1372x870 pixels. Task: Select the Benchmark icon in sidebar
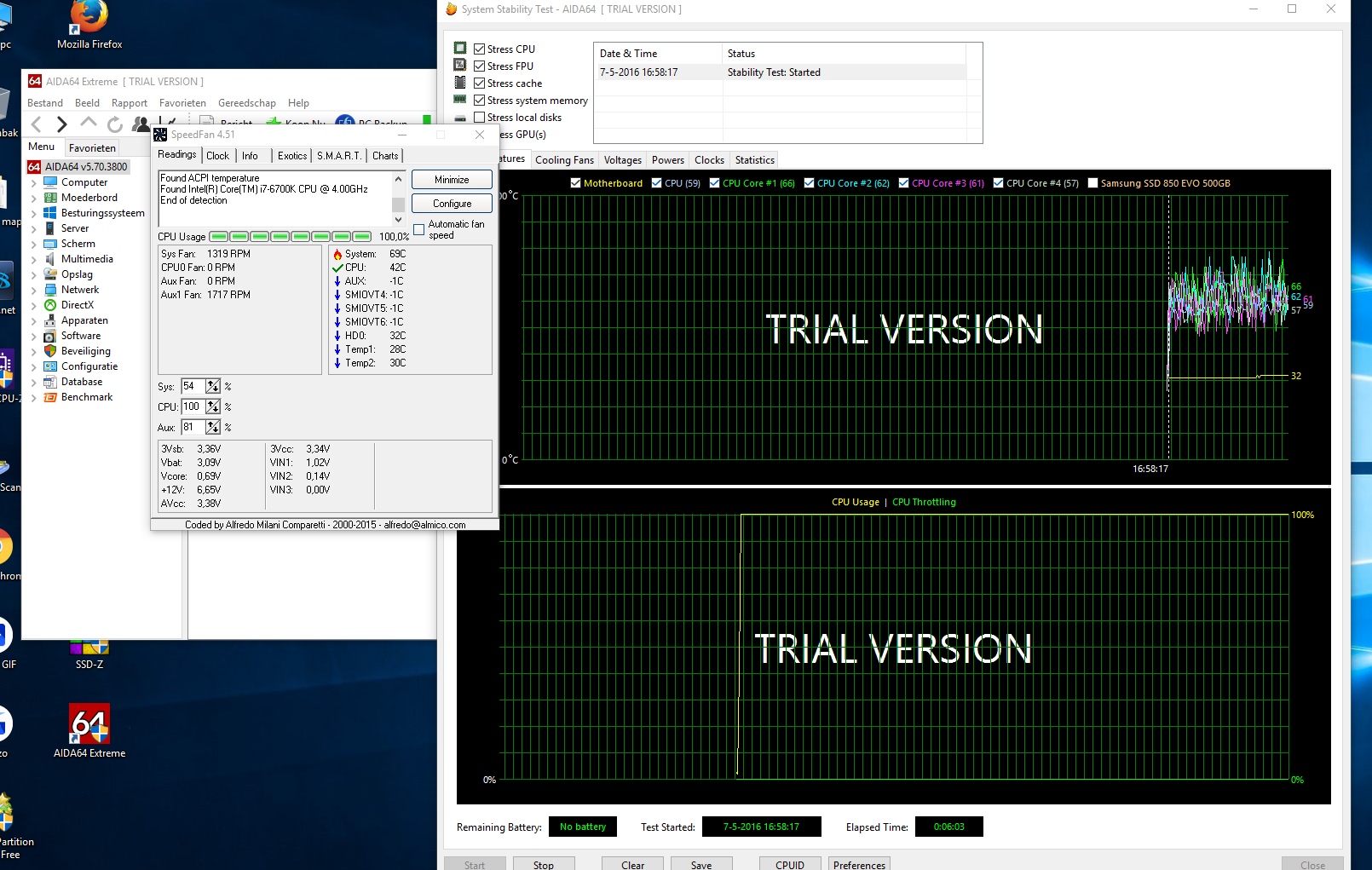[50, 397]
